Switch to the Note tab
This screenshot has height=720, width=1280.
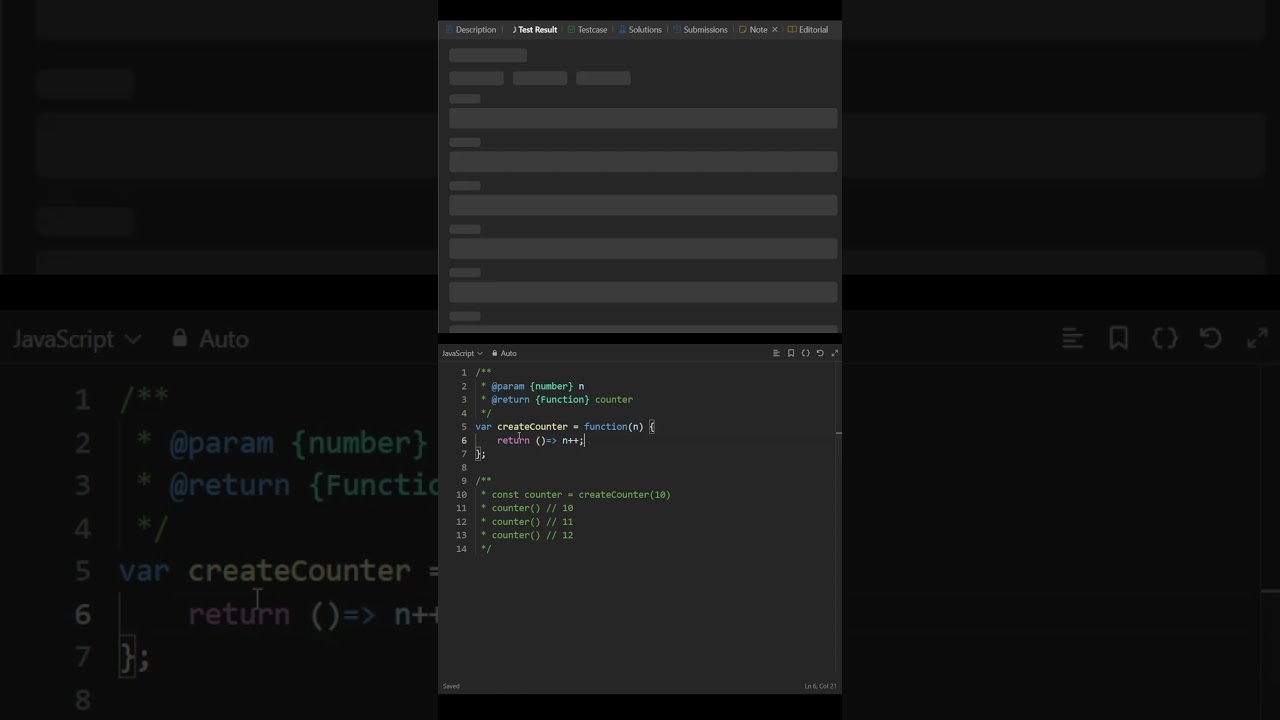(753, 30)
